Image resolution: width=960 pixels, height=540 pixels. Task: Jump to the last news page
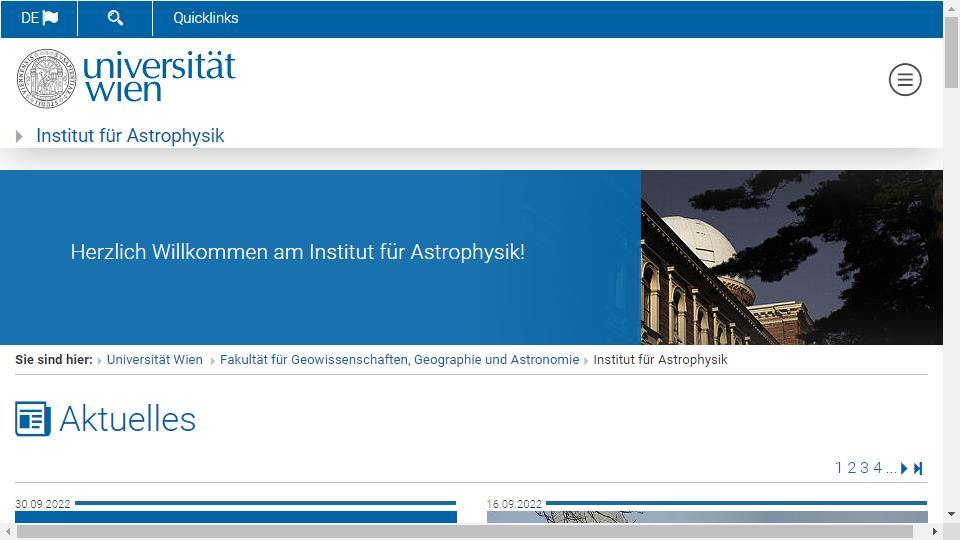(x=918, y=468)
